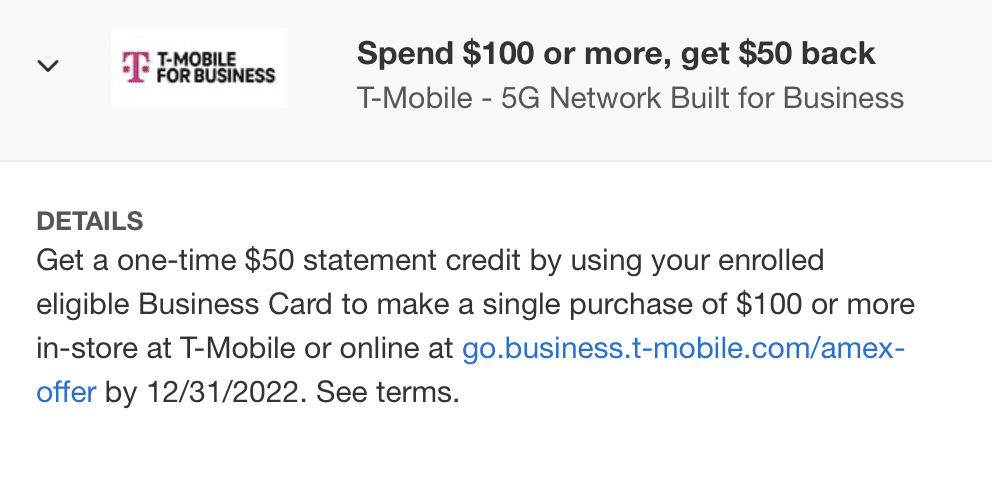This screenshot has height=486, width=992.
Task: Click the 'get $50 back' portion of the title
Action: point(777,53)
